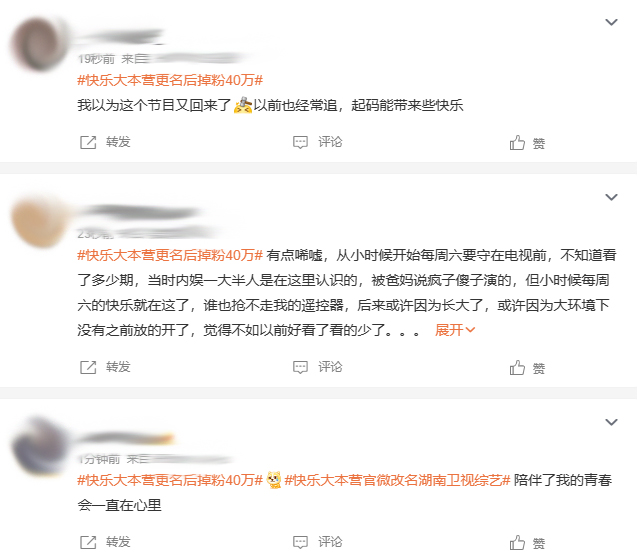Click the first commenter's blurred avatar

40,43
